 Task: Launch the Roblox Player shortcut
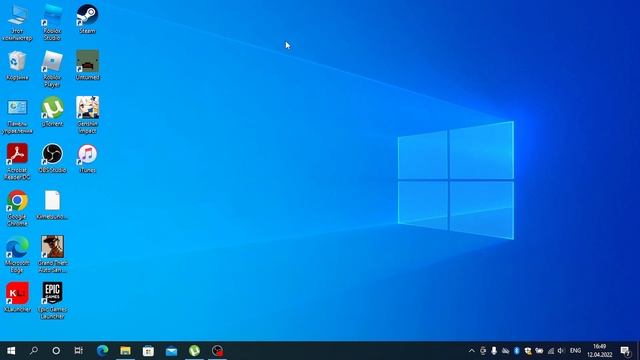click(52, 69)
